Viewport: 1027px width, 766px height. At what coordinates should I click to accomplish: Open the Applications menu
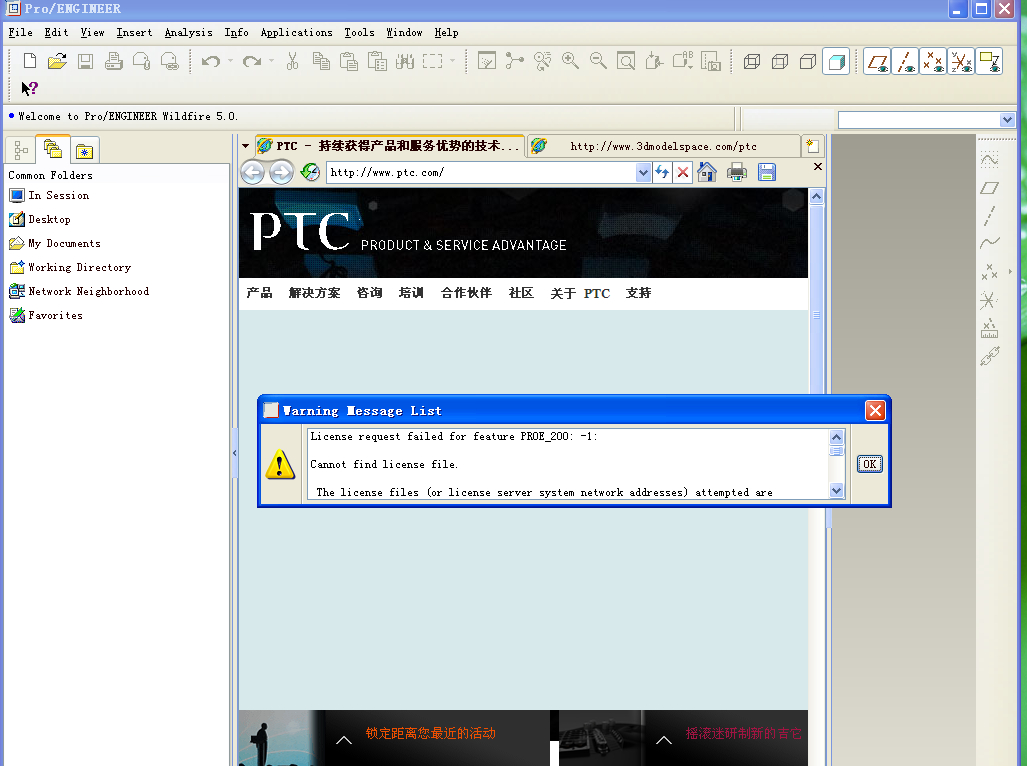pyautogui.click(x=297, y=32)
